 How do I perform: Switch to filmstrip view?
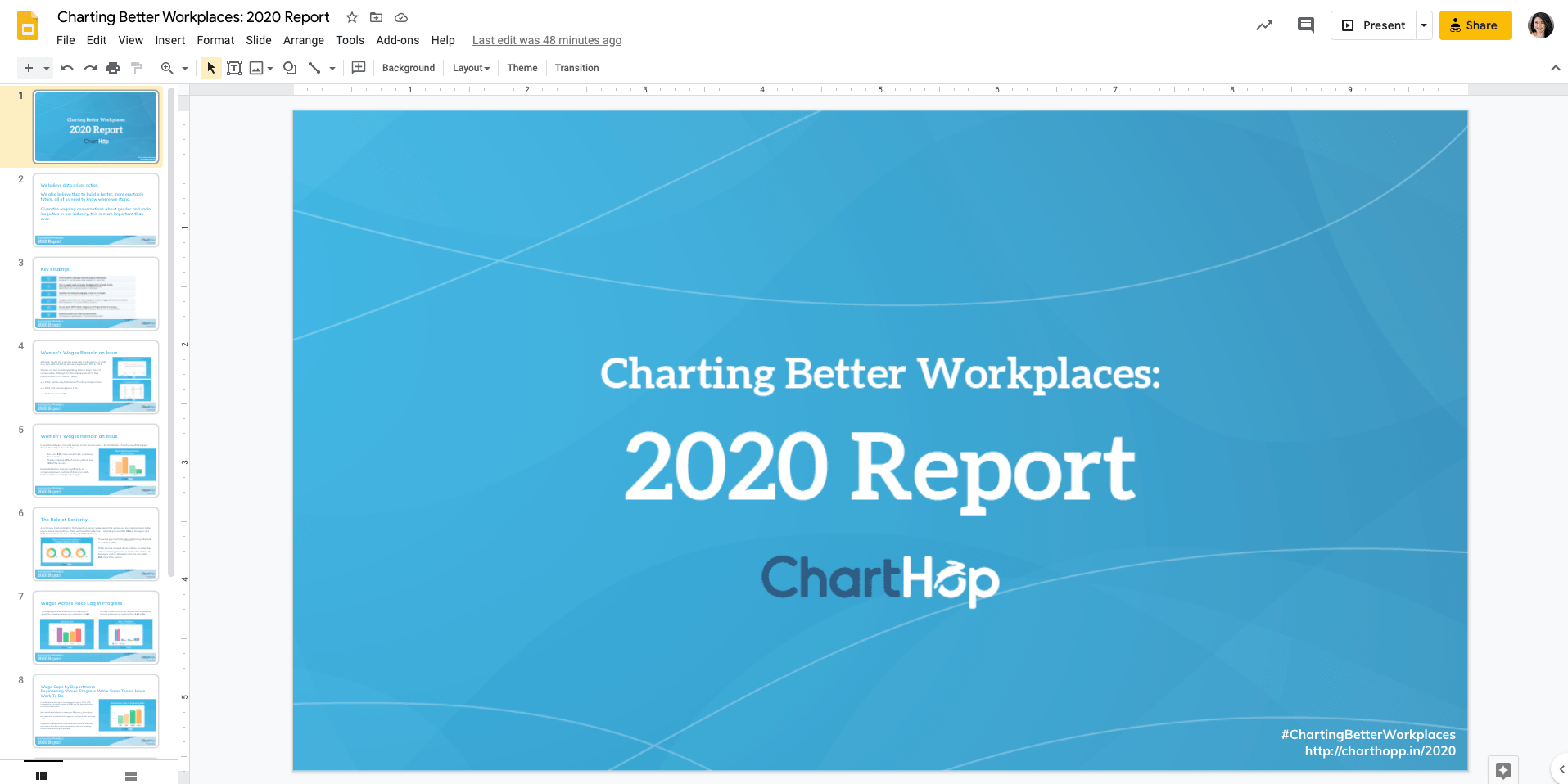pos(41,775)
